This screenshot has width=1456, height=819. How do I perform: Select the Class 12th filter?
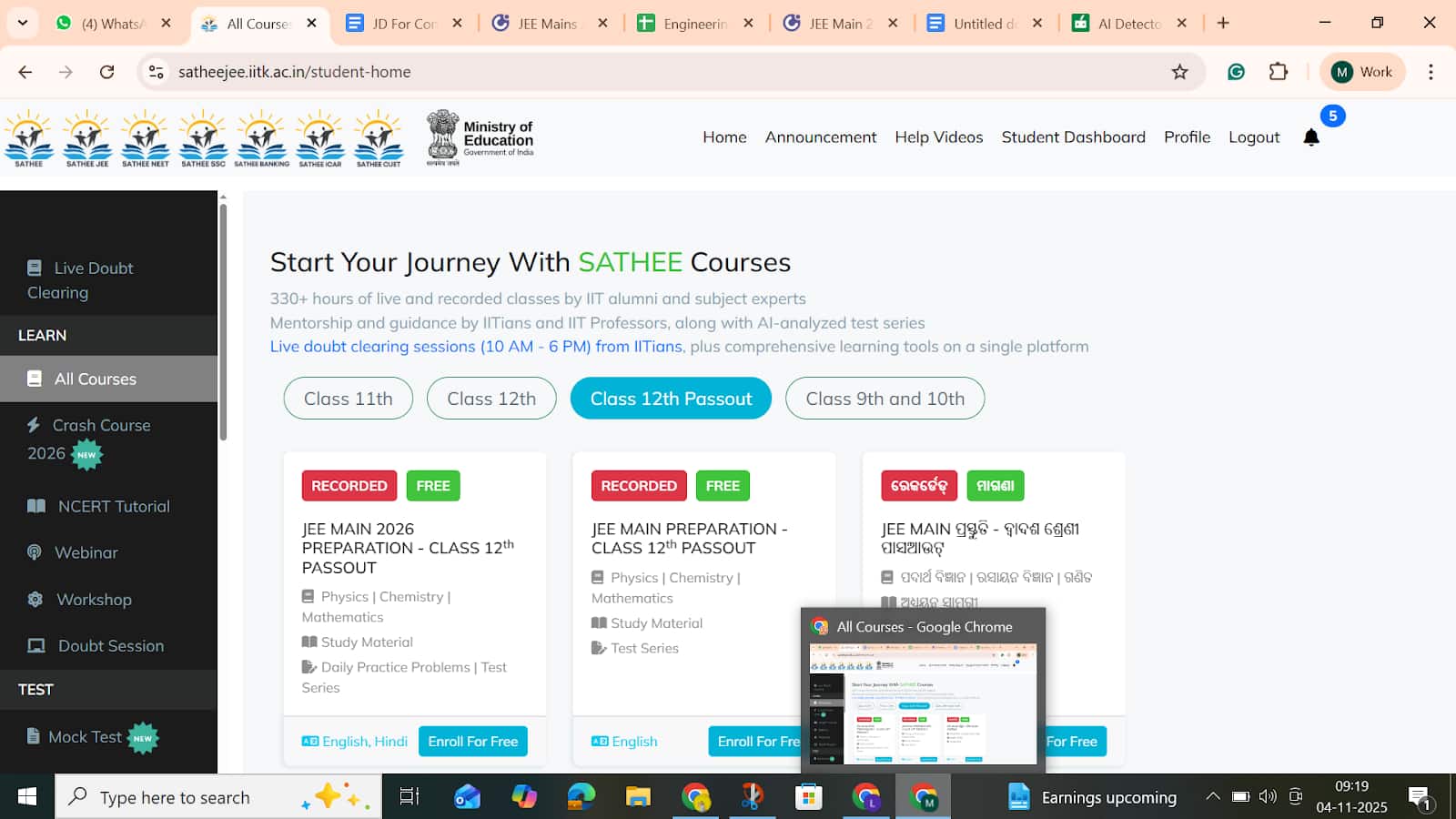pyautogui.click(x=491, y=399)
